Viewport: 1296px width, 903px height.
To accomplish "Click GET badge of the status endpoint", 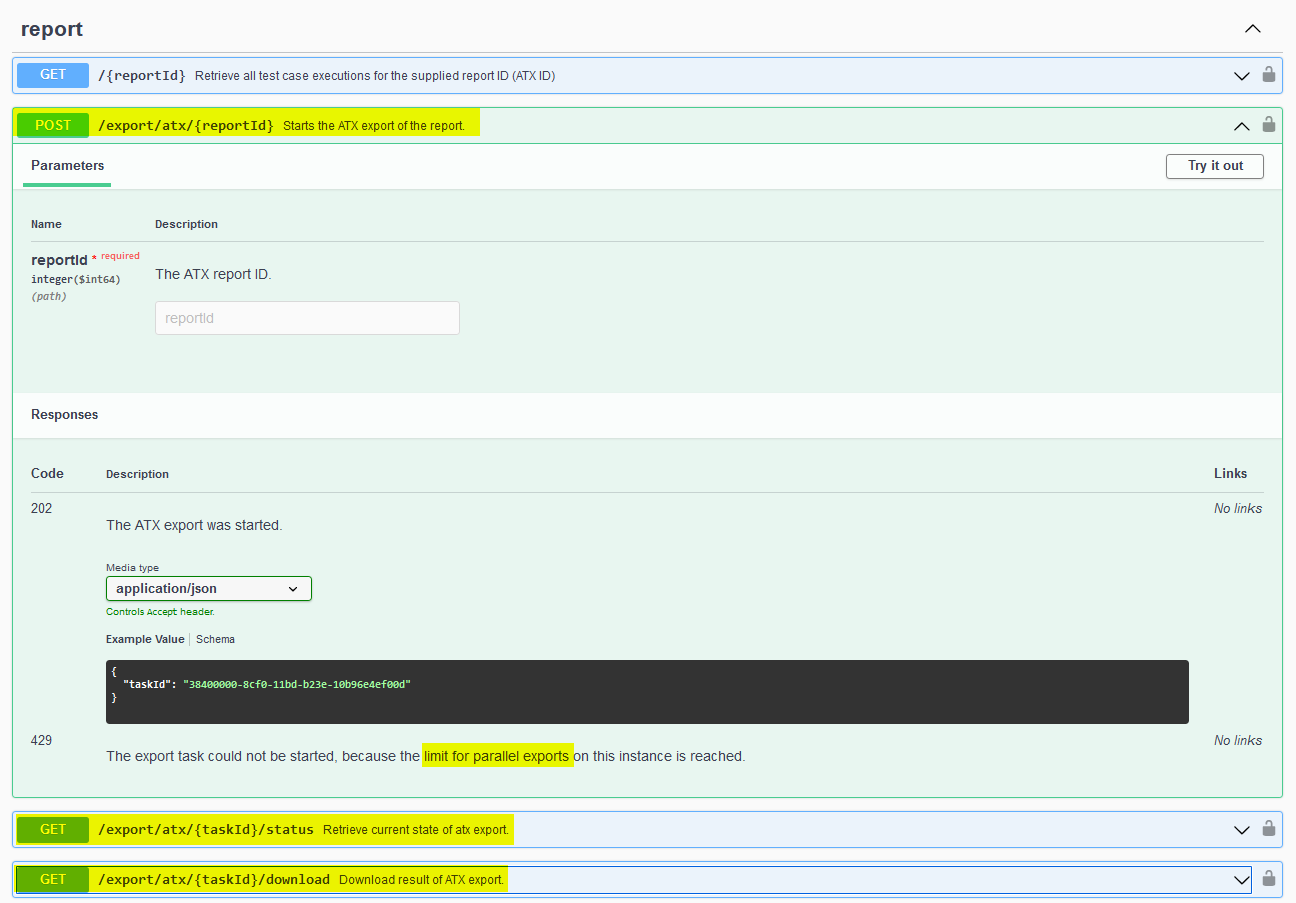I will pyautogui.click(x=53, y=829).
